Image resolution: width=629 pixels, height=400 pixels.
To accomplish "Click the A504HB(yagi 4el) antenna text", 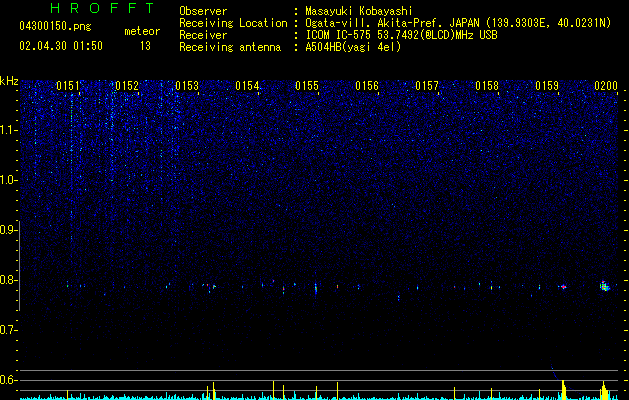I will 353,47.
